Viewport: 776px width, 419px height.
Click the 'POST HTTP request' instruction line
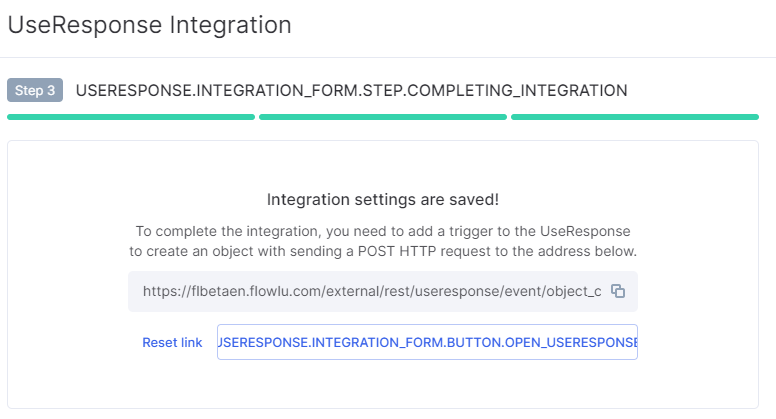[x=383, y=251]
